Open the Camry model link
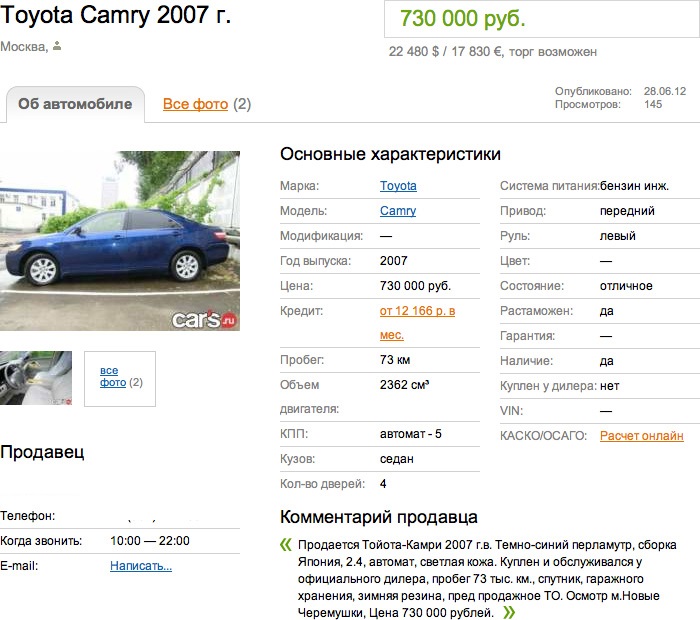The image size is (700, 620). tap(398, 211)
